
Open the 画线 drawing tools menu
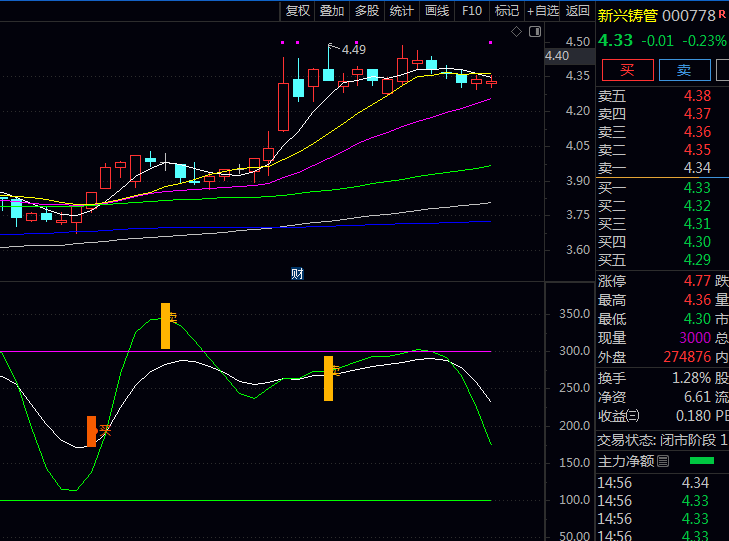click(x=437, y=11)
